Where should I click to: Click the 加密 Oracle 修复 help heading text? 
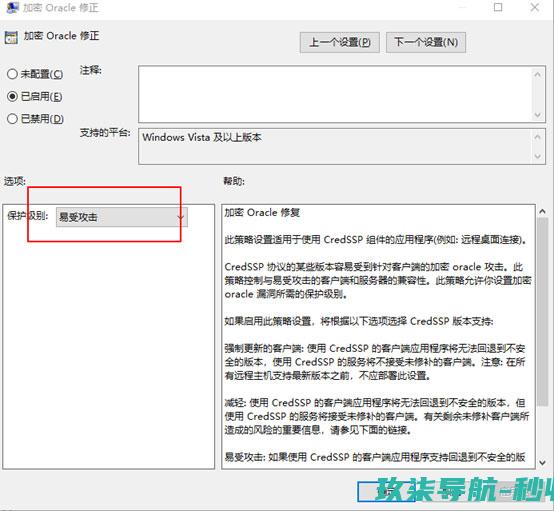pyautogui.click(x=262, y=213)
